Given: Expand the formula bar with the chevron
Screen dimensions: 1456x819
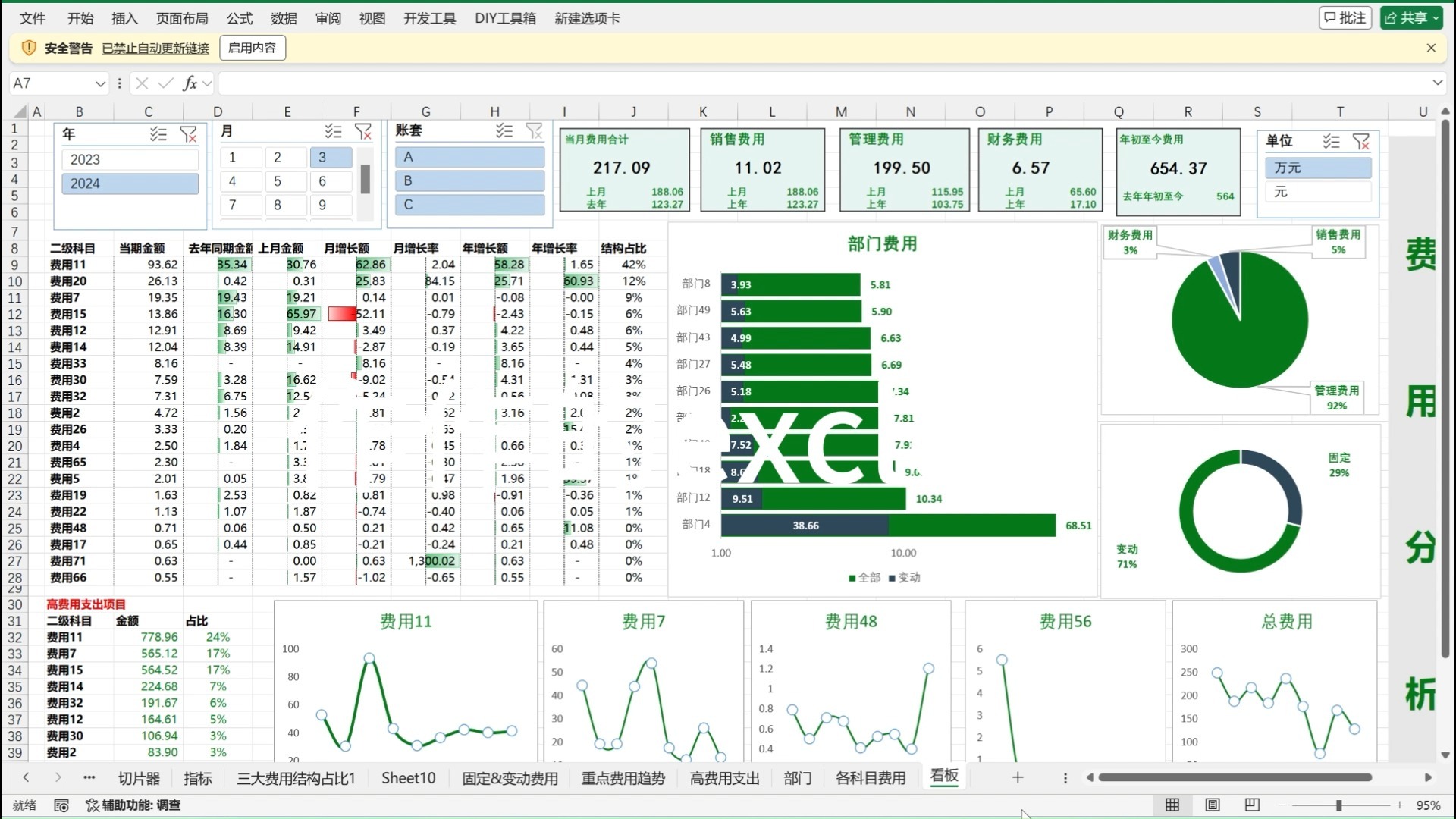Looking at the screenshot, I should tap(1439, 83).
